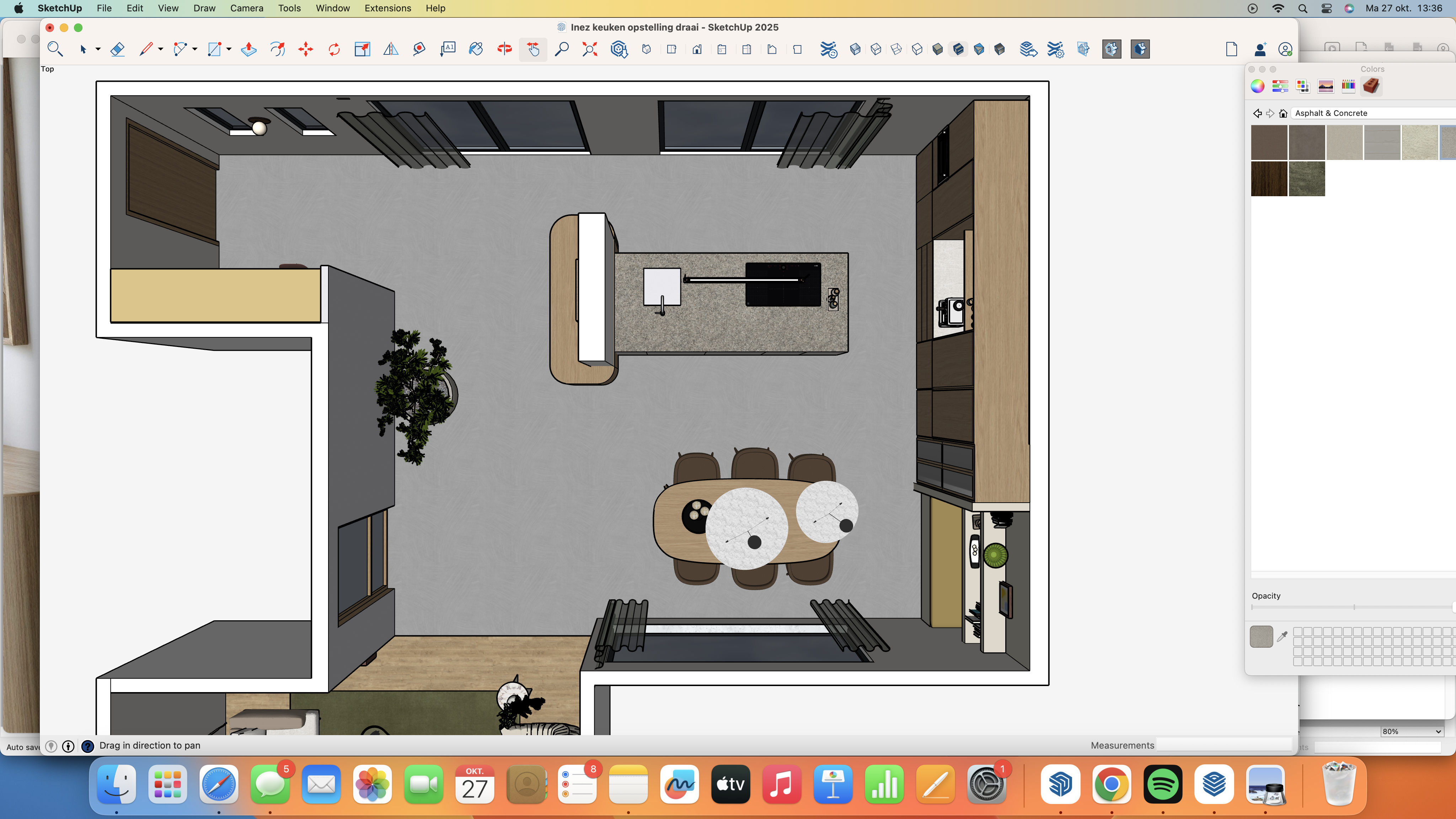Click the materials home button
Screen dimensions: 1456x819
click(1283, 113)
